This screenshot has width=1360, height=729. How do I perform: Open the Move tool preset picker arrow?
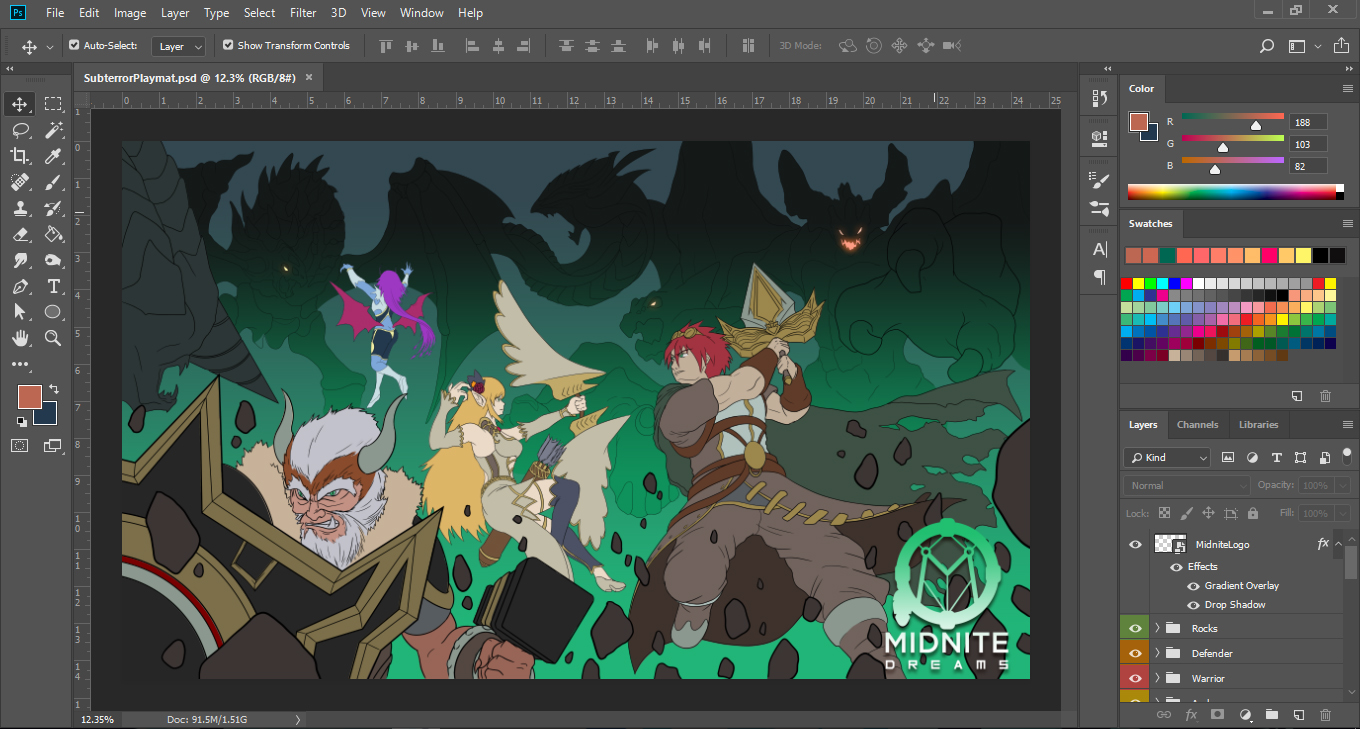[x=50, y=47]
